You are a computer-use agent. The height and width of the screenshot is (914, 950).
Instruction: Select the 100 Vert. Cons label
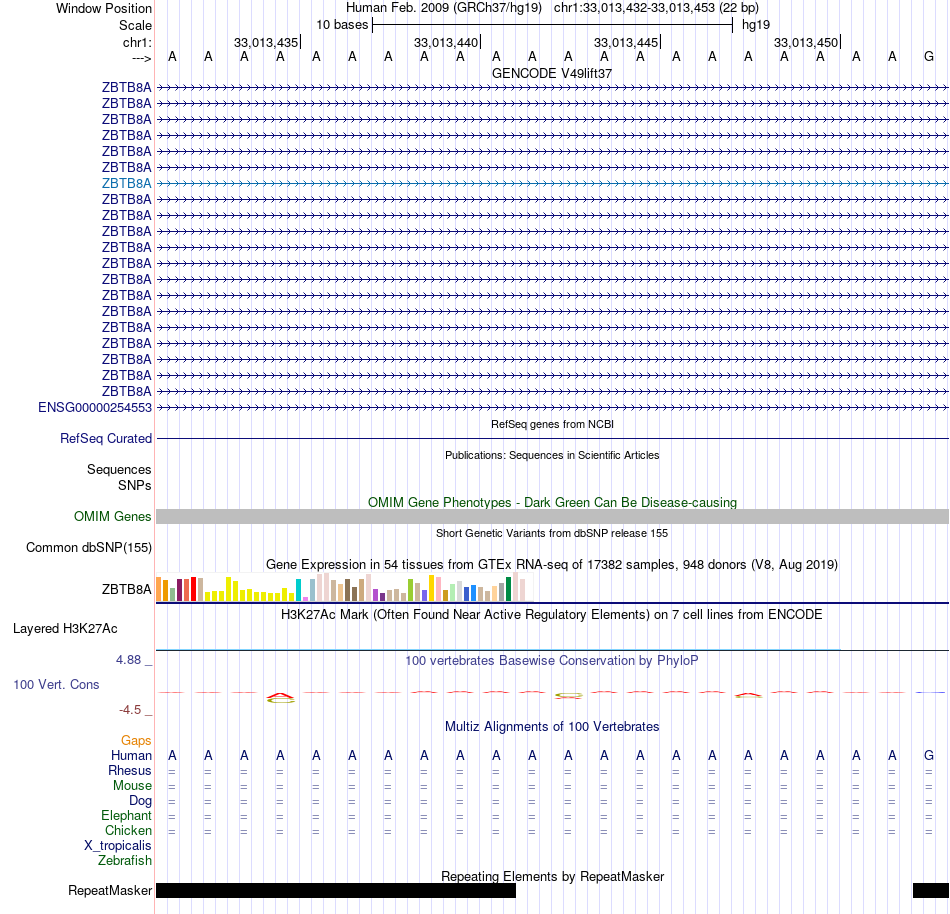tap(56, 685)
